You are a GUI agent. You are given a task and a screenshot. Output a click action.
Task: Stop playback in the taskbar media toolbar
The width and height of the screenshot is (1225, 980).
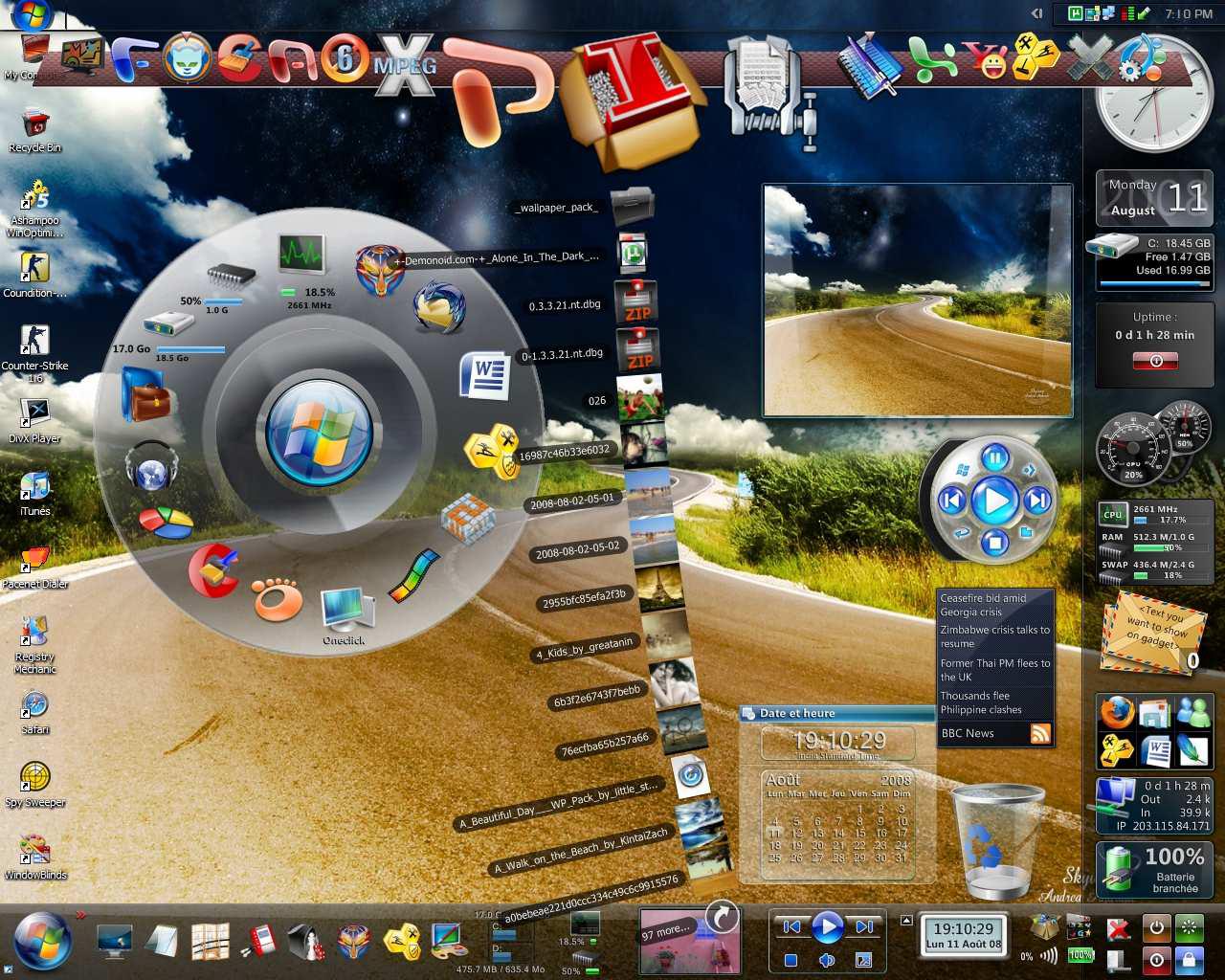pos(791,960)
